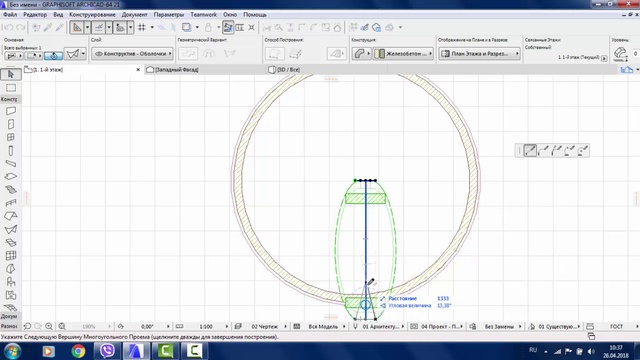Select the Skylight tool in the toolbox

(11, 242)
